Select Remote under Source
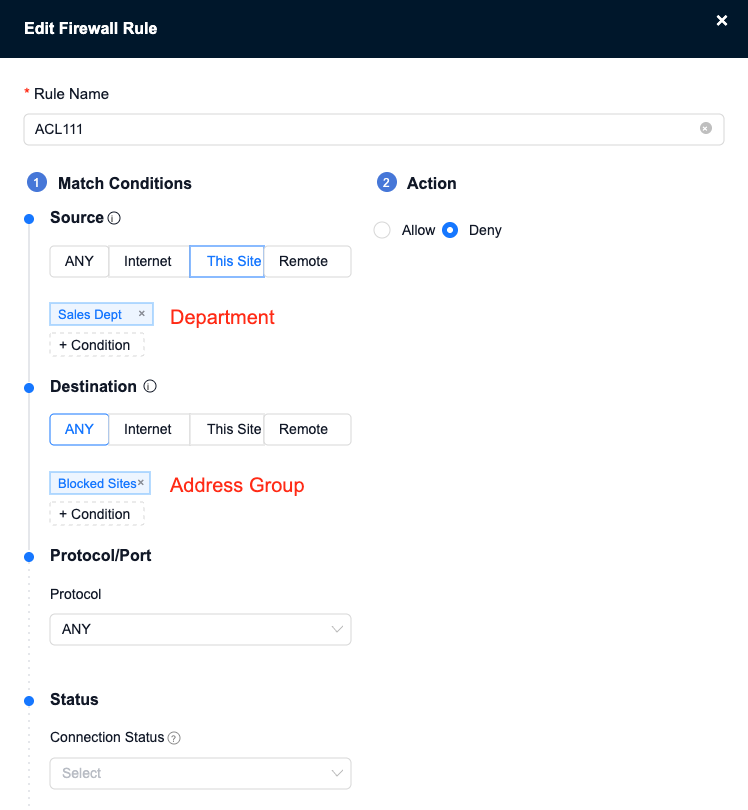Viewport: 748px width, 810px height. (x=307, y=261)
